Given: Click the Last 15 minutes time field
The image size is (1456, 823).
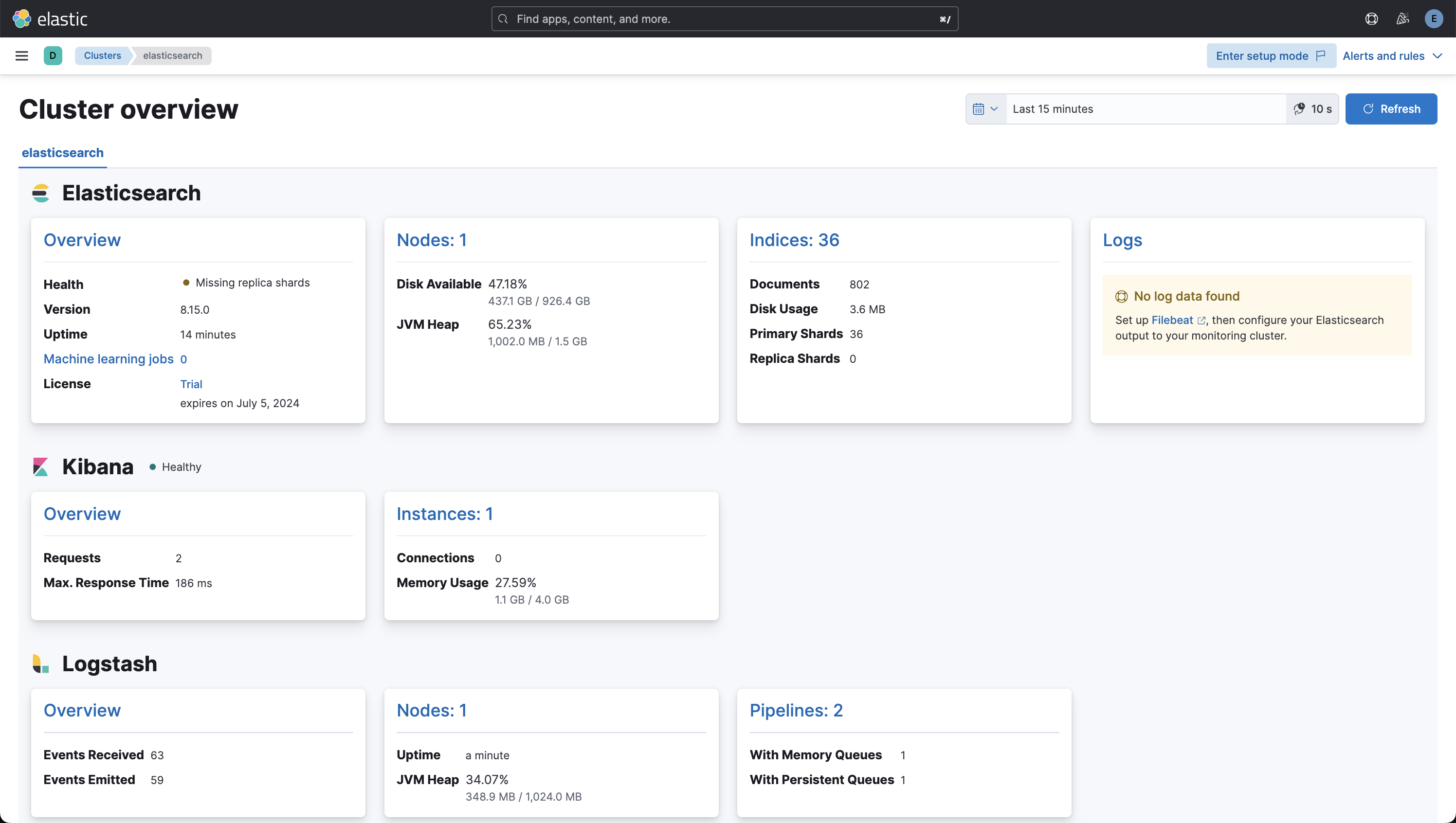Looking at the screenshot, I should (x=1145, y=108).
